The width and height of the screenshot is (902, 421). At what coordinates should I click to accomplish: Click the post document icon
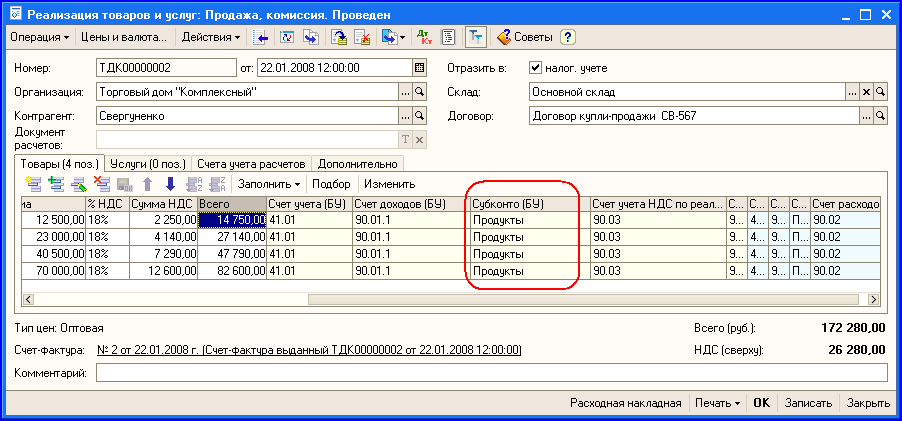coord(339,37)
